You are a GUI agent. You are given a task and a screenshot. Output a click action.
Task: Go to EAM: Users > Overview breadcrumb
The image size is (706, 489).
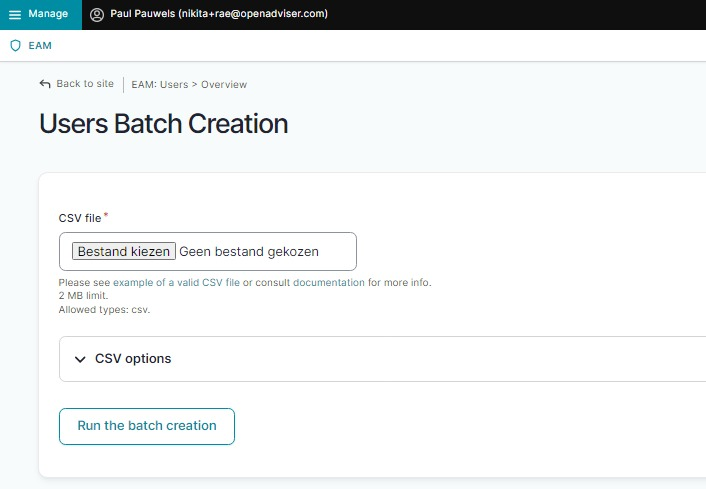[x=189, y=85]
